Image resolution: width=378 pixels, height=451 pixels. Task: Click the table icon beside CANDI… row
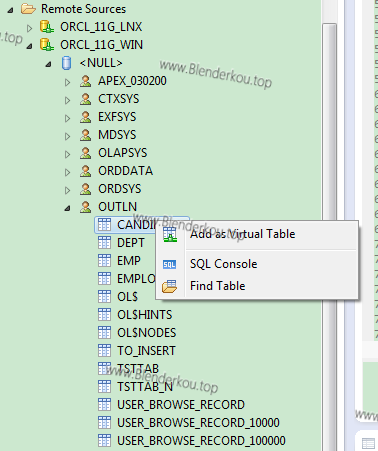(104, 225)
